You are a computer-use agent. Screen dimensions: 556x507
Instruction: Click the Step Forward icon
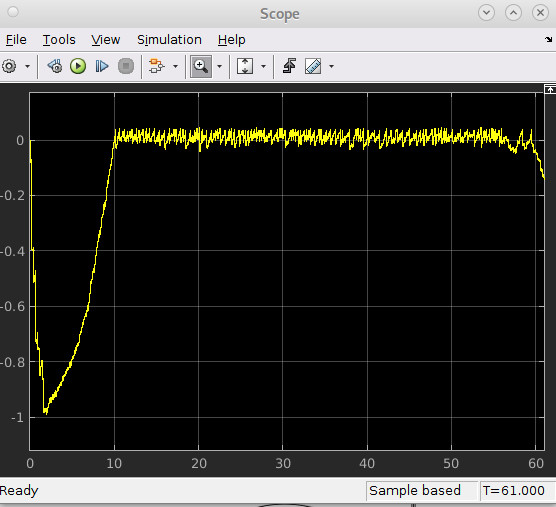pyautogui.click(x=102, y=66)
